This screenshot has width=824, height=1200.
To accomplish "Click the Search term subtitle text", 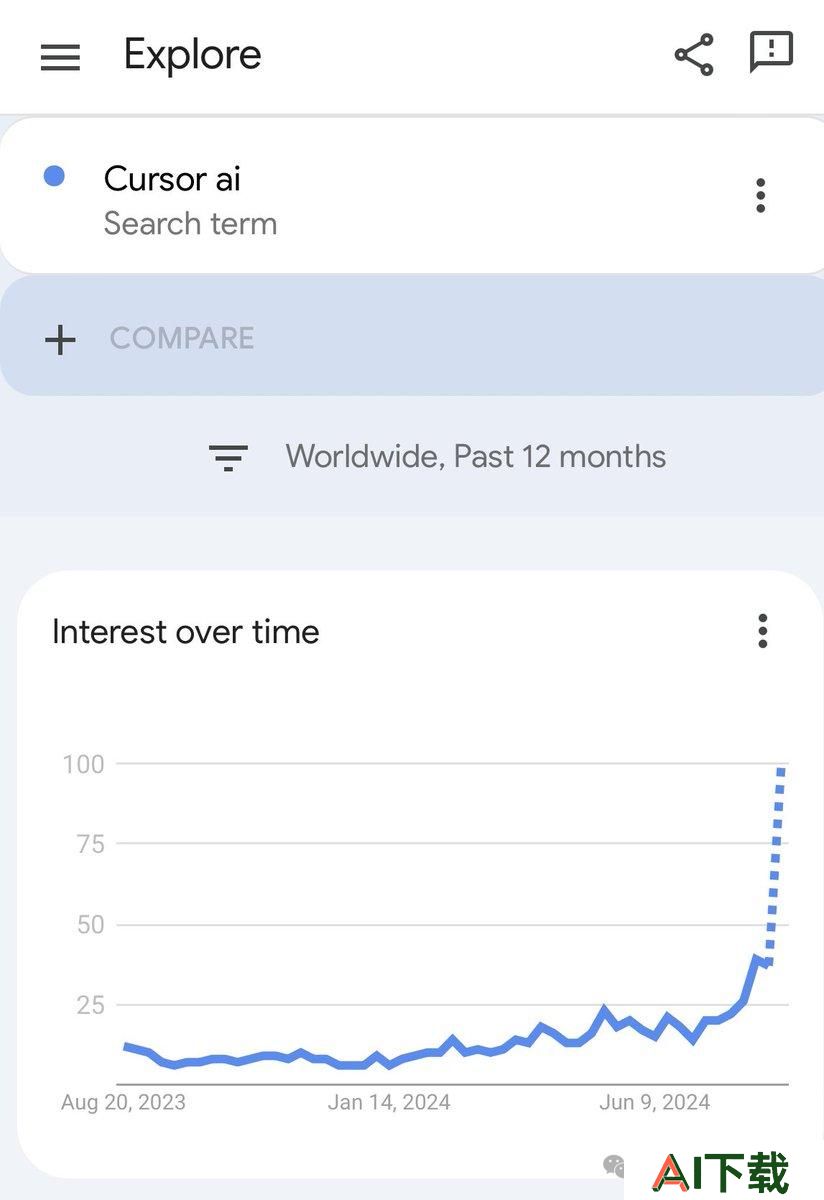I will tap(190, 224).
